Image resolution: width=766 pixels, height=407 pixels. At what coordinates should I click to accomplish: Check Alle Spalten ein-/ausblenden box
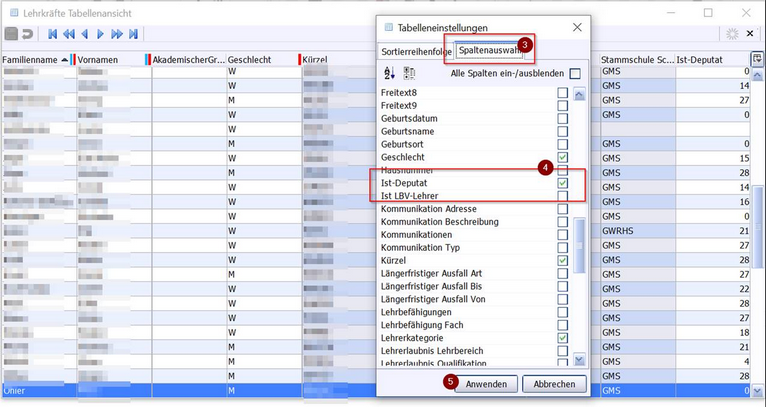(574, 73)
